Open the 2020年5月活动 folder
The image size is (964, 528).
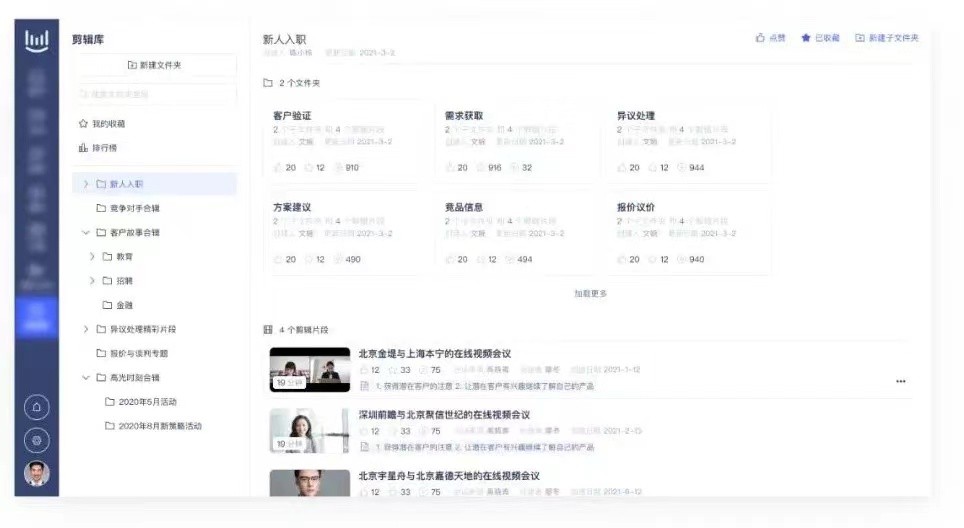(141, 401)
